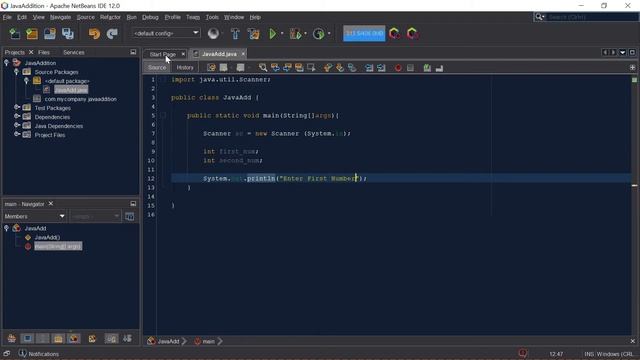The width and height of the screenshot is (640, 360).
Task: Collapse the Source Packages node
Action: click(16, 71)
